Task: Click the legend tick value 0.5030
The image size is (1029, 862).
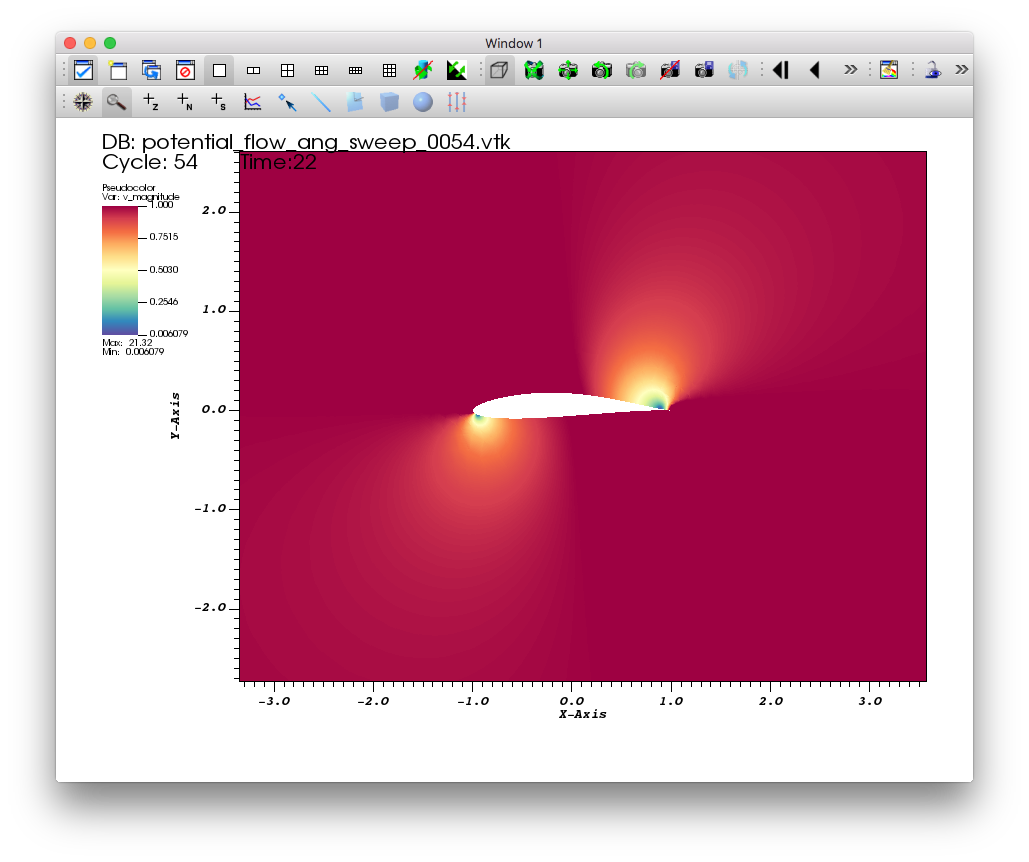Action: click(x=163, y=270)
